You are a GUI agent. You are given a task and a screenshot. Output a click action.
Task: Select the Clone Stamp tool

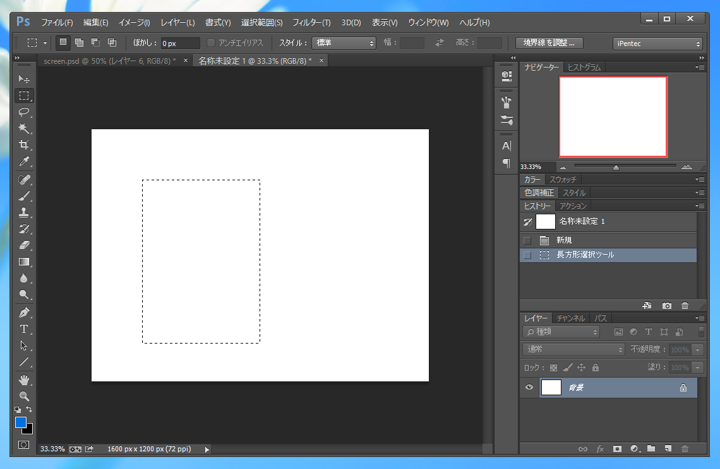24,212
